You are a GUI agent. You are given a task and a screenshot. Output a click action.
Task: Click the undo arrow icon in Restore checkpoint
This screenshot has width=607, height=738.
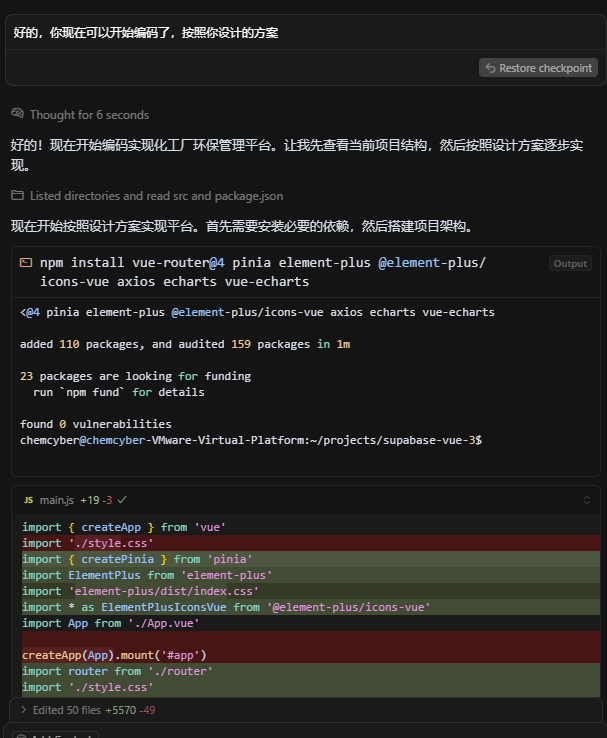[490, 68]
